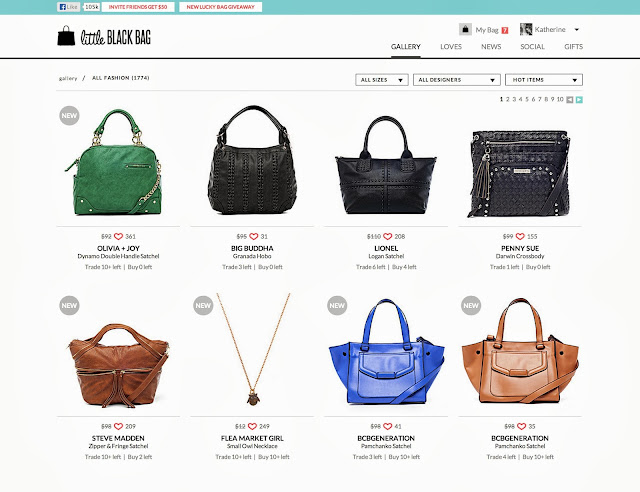Click the red My Bag count badge
Screen dimensions: 640x492
coord(505,30)
